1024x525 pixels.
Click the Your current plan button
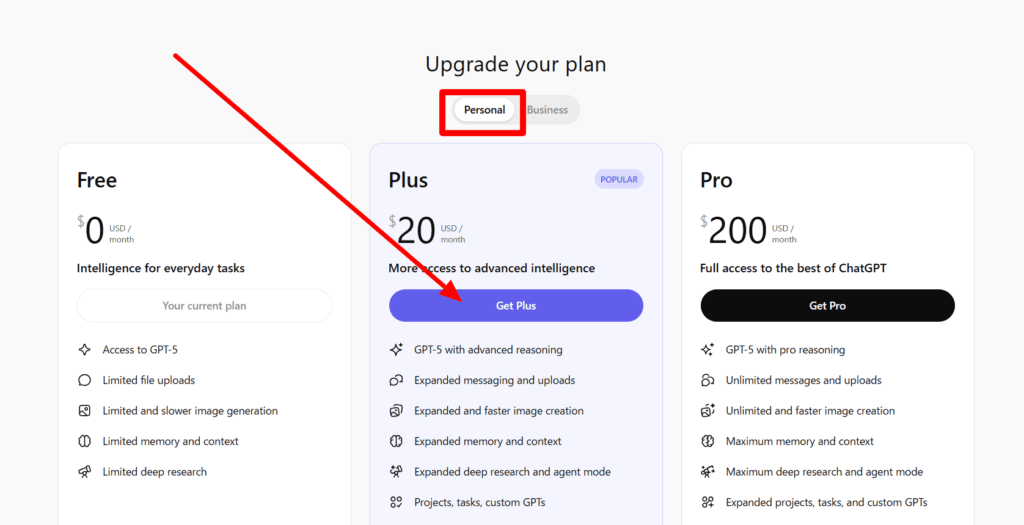(204, 306)
